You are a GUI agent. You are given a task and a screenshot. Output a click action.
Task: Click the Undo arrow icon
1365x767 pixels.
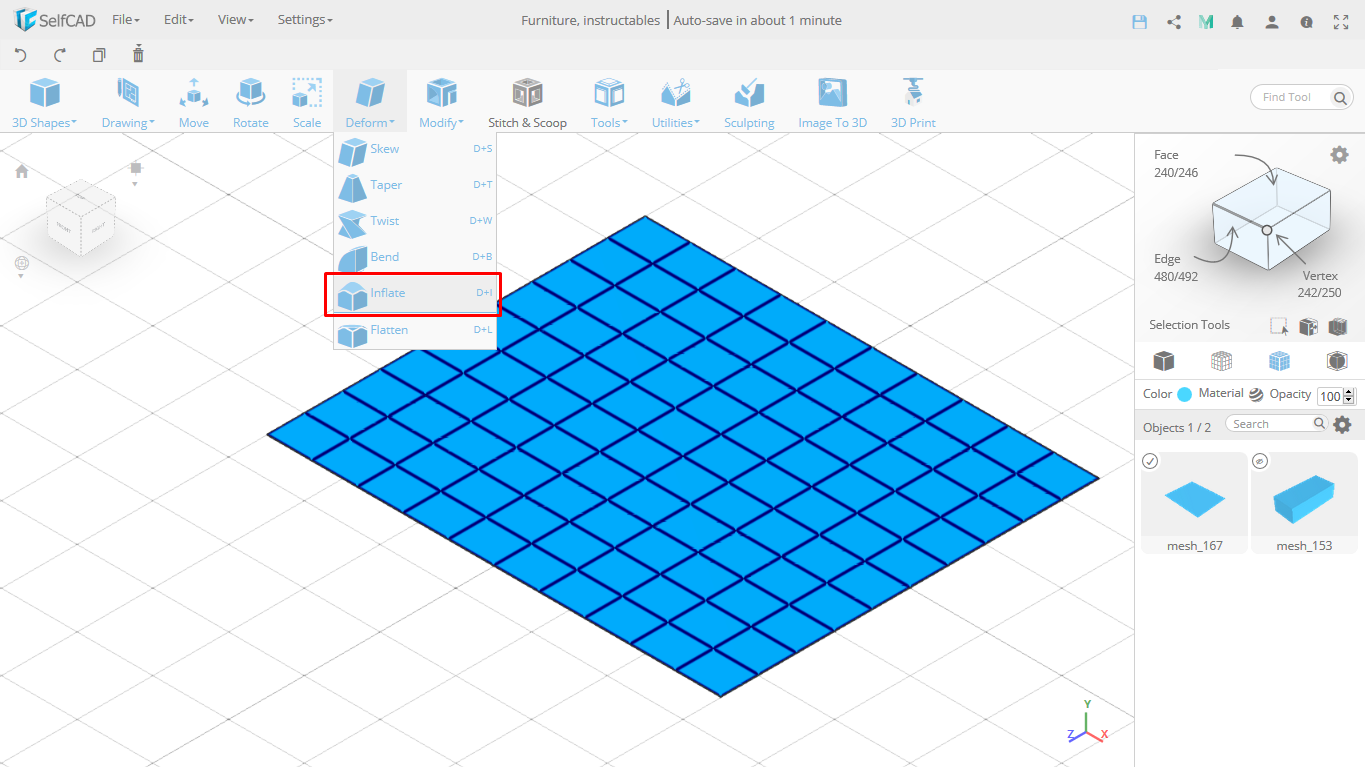point(20,55)
